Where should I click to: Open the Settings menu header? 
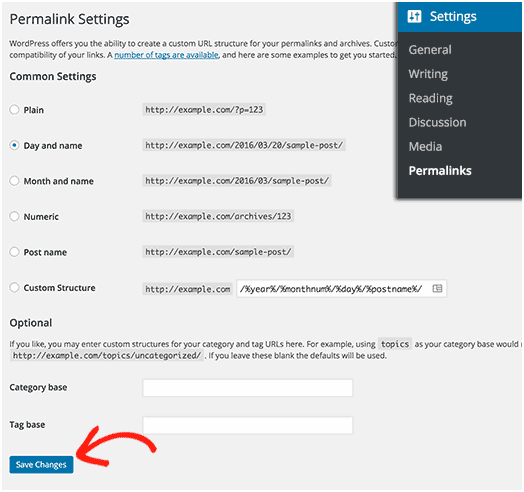pyautogui.click(x=460, y=17)
